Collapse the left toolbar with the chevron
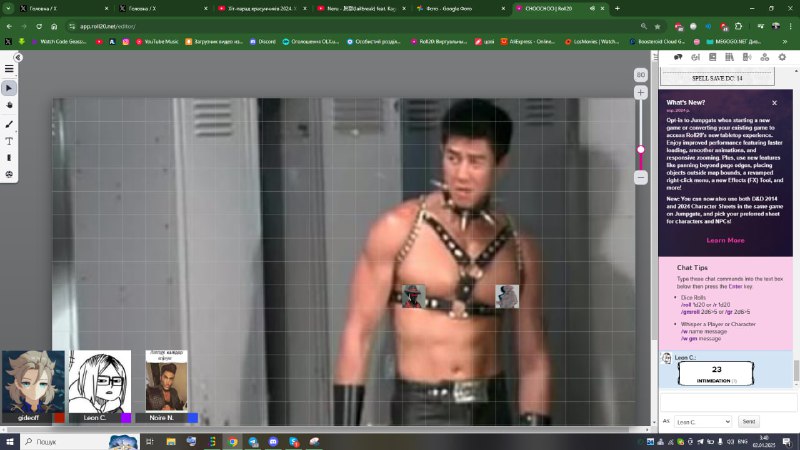The width and height of the screenshot is (800, 450). pos(18,58)
